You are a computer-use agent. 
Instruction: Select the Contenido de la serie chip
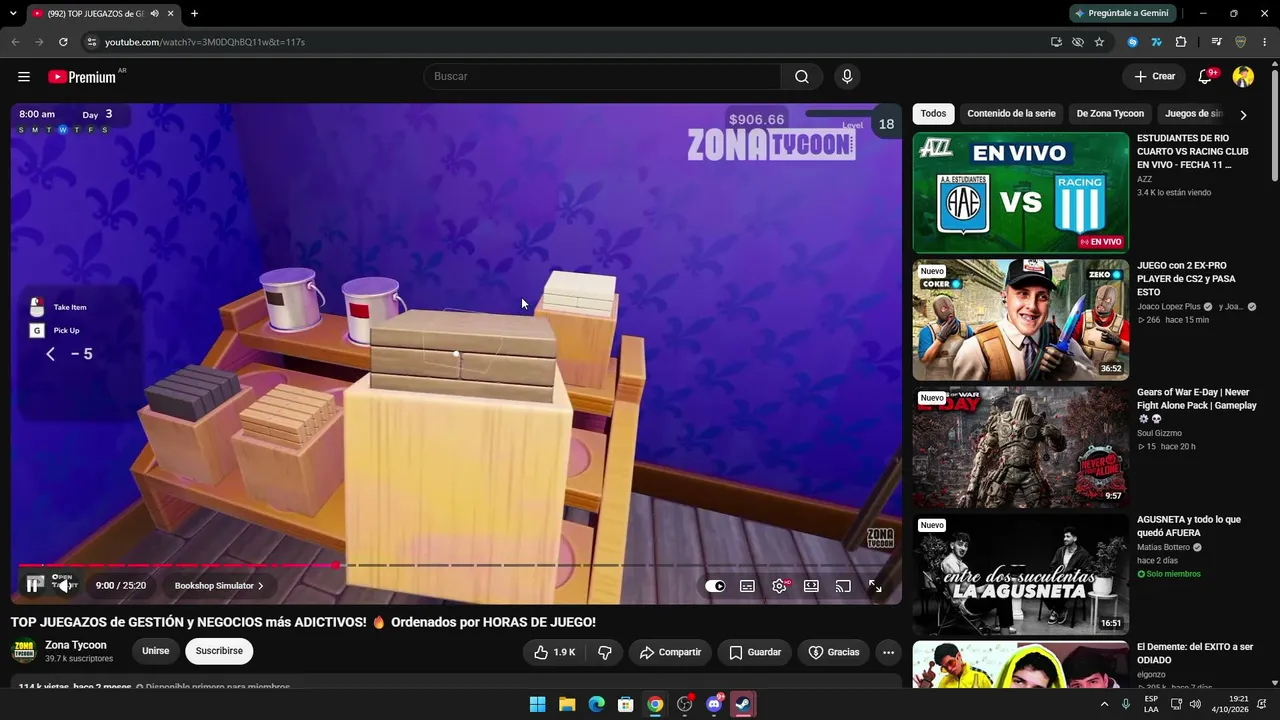(1011, 114)
